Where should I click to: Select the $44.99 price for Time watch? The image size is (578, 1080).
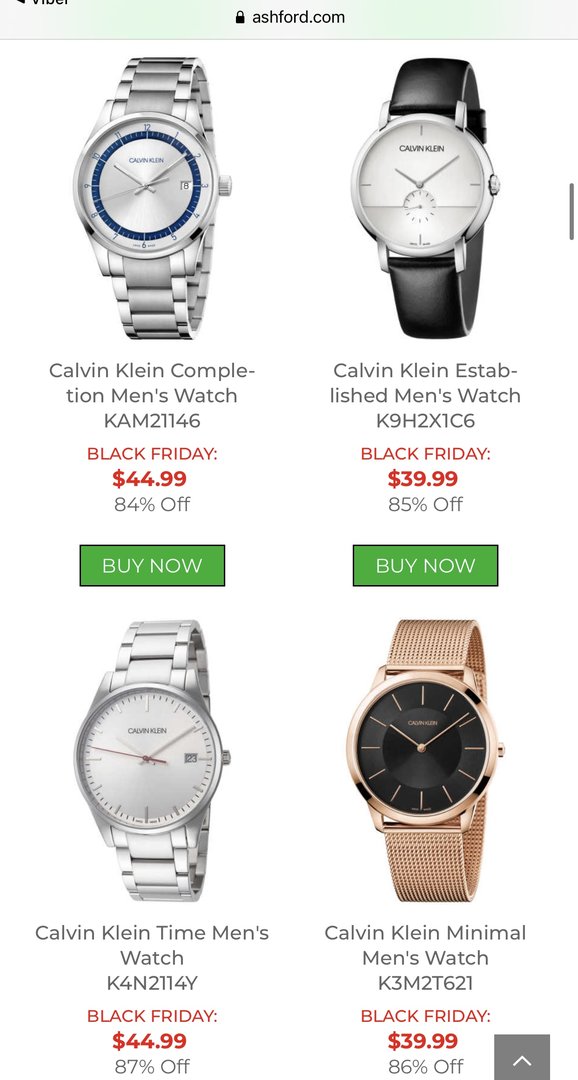click(149, 1040)
